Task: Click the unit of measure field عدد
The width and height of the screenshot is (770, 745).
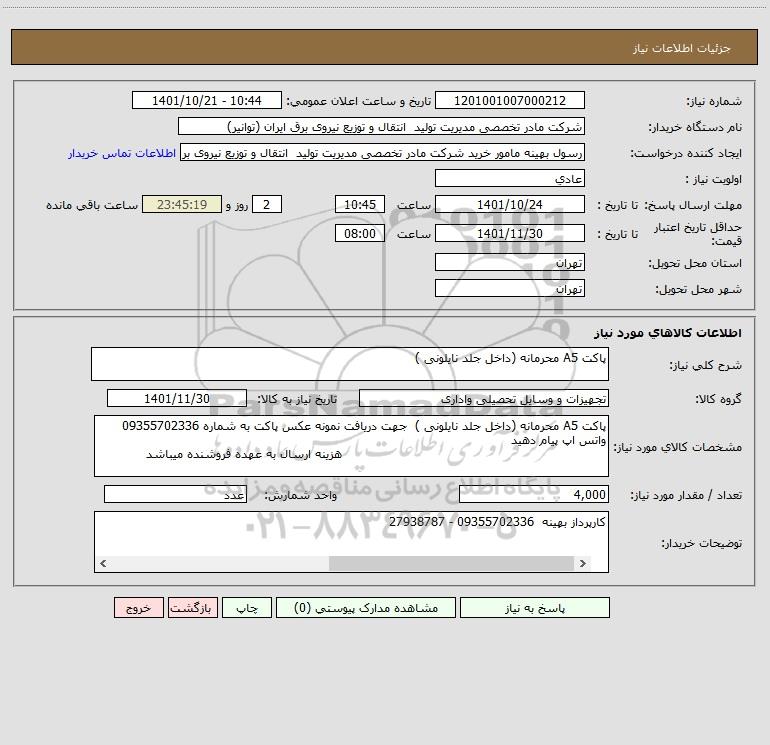Action: (x=175, y=495)
